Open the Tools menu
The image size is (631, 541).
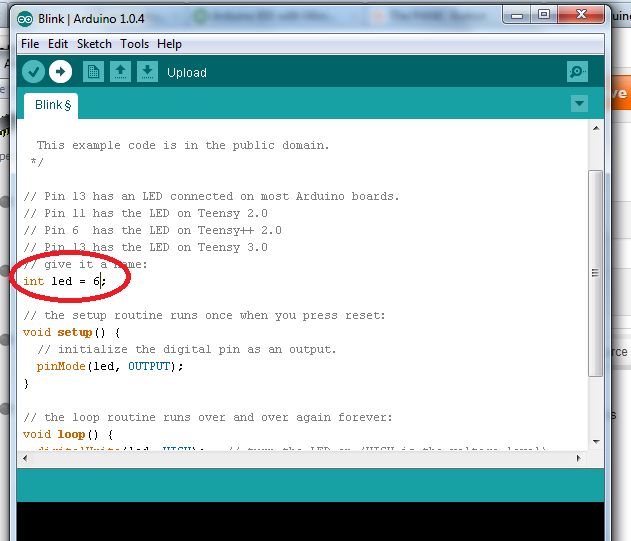coord(134,44)
